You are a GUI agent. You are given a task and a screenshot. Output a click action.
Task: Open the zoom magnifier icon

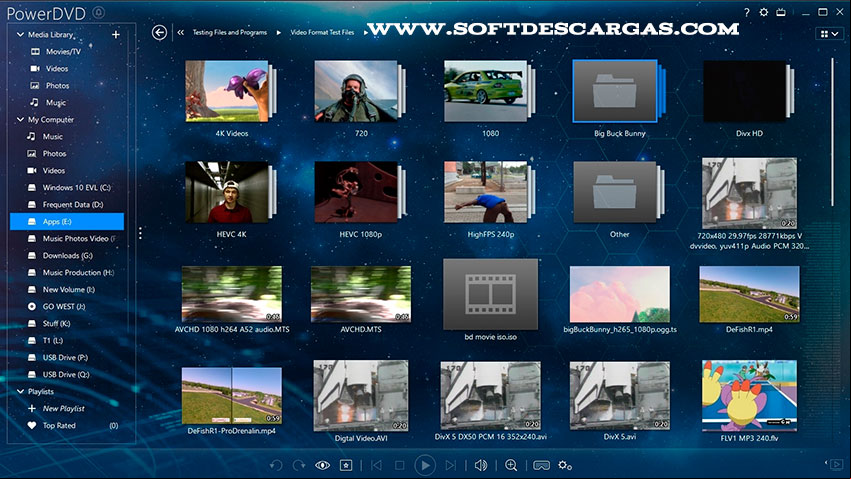click(x=511, y=465)
